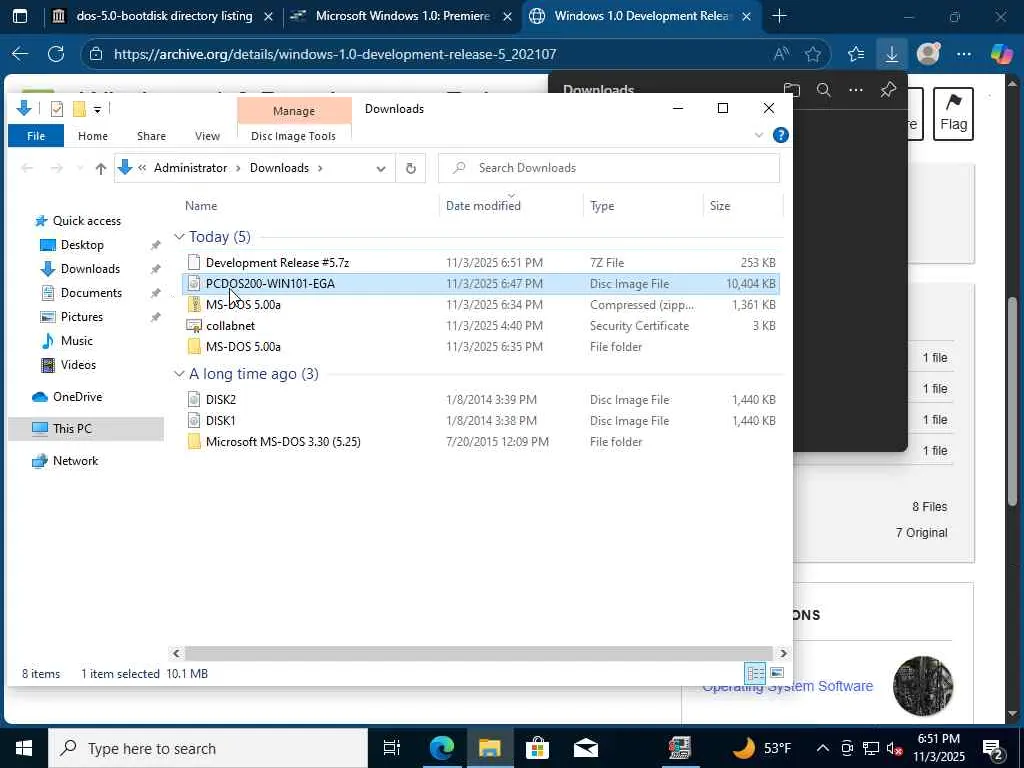
Task: Open This PC in navigation pane
Action: 86,429
